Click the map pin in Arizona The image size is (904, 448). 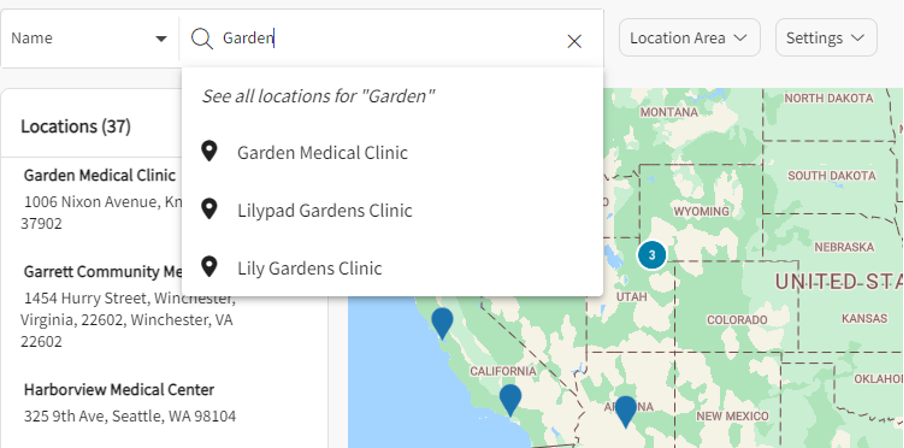pos(625,409)
